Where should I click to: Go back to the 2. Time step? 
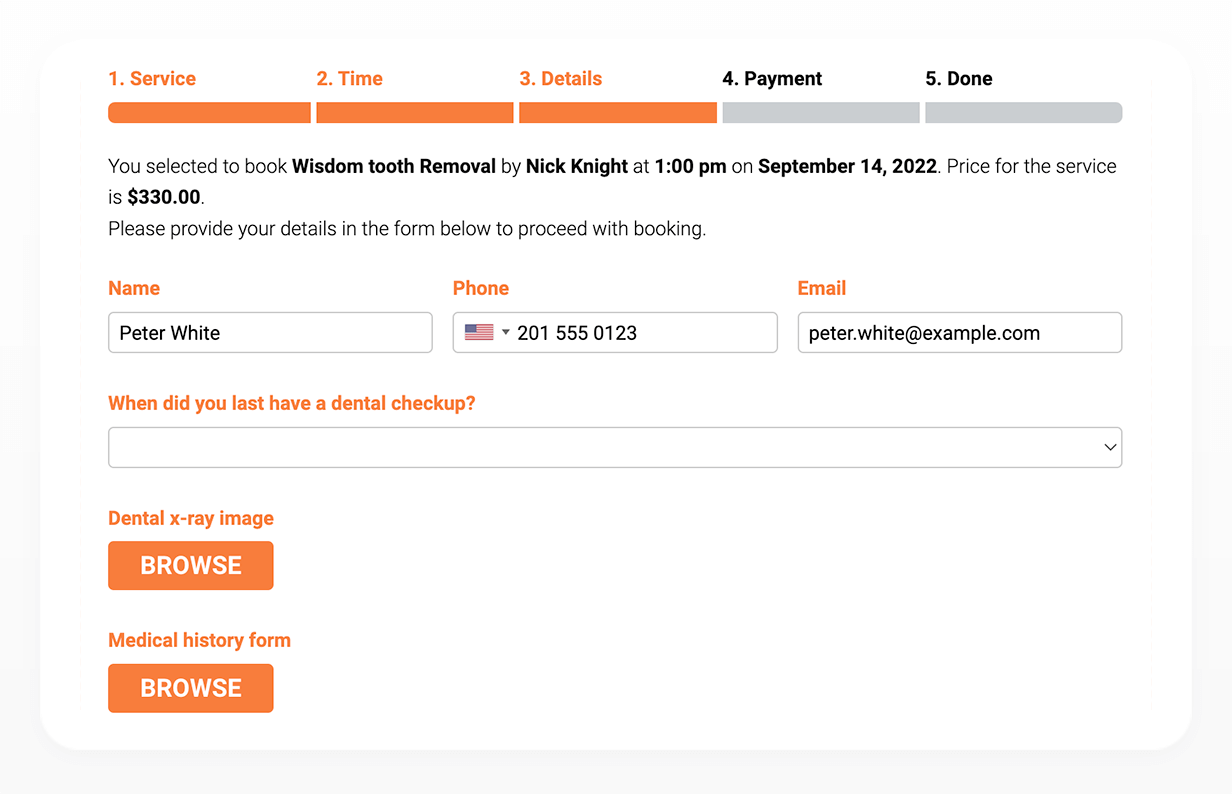tap(350, 79)
